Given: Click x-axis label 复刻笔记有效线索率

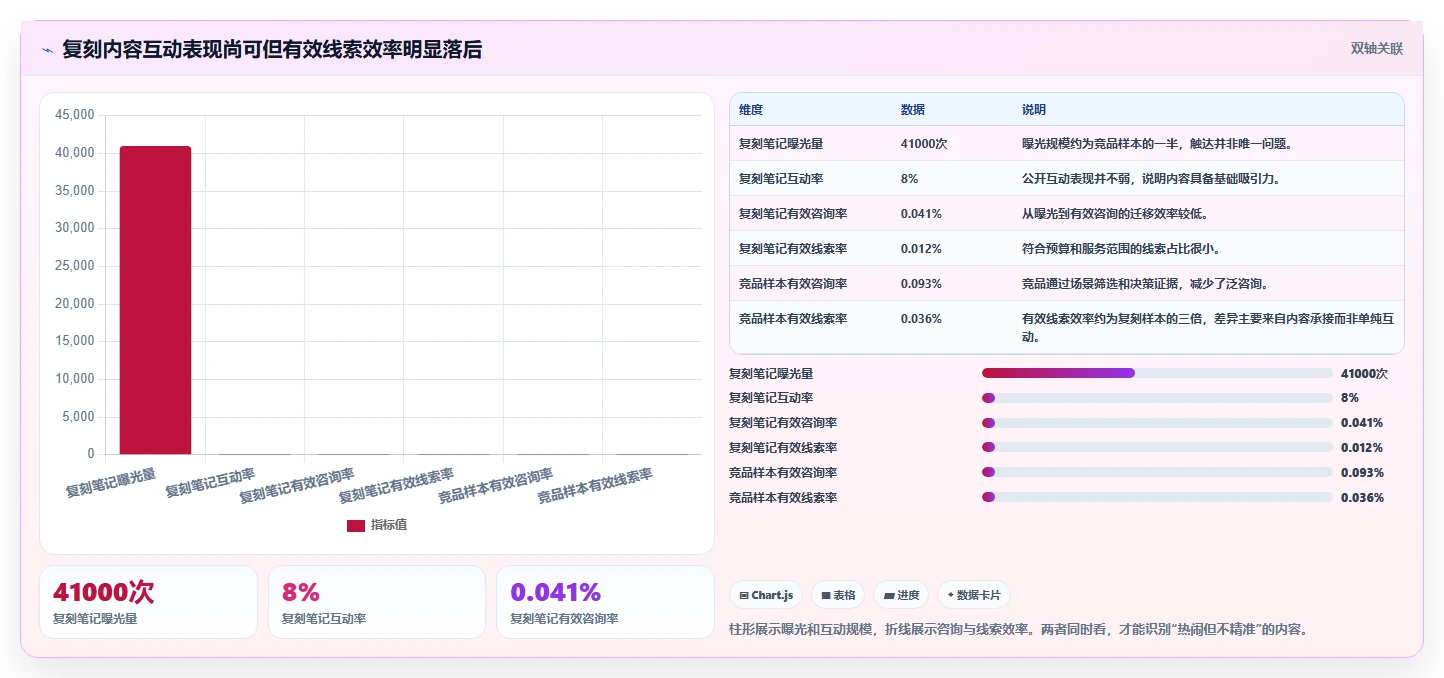Looking at the screenshot, I should point(397,485).
